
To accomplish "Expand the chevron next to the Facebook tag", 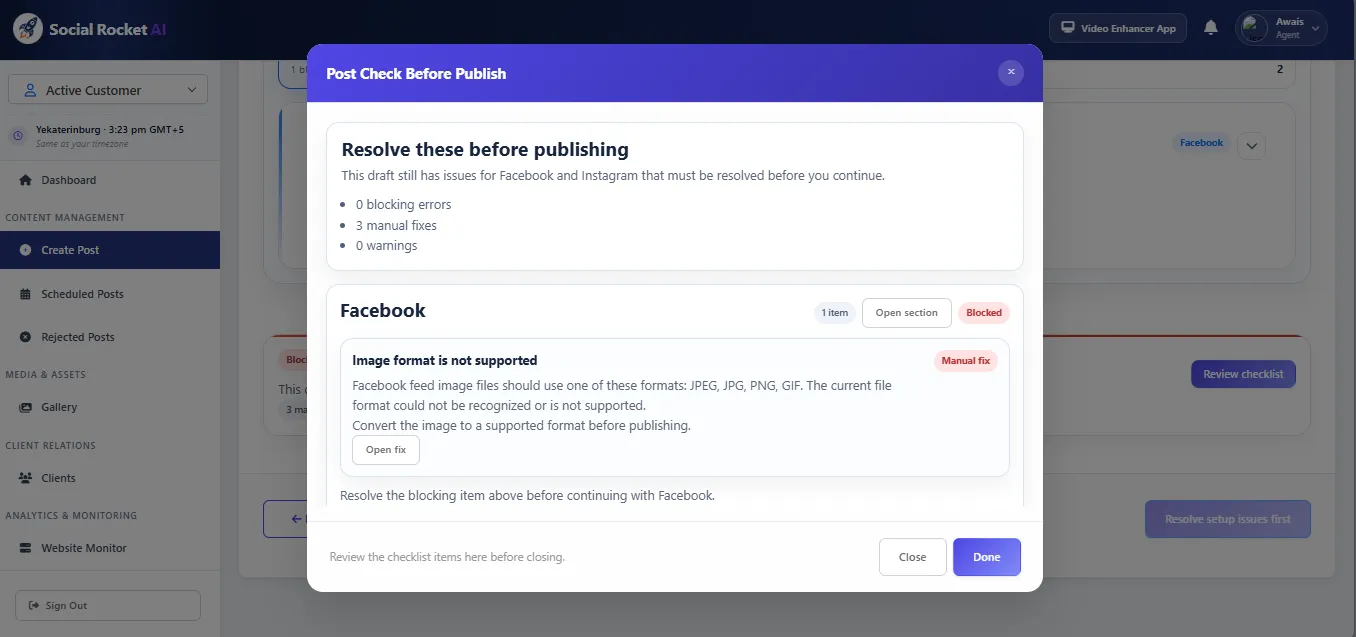I will coord(1252,146).
